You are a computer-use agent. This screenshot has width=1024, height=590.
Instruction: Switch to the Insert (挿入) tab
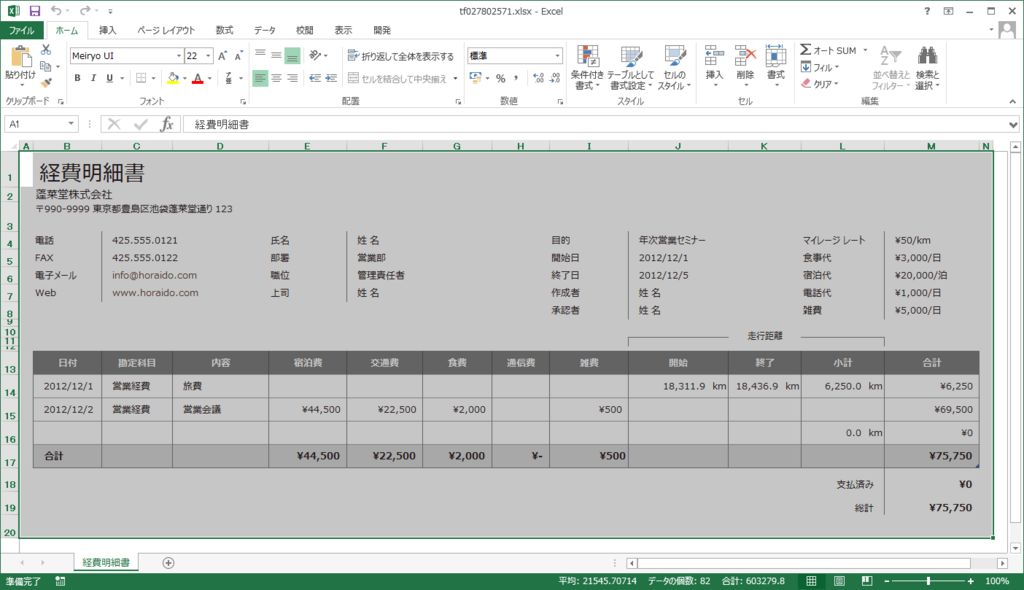pos(107,30)
